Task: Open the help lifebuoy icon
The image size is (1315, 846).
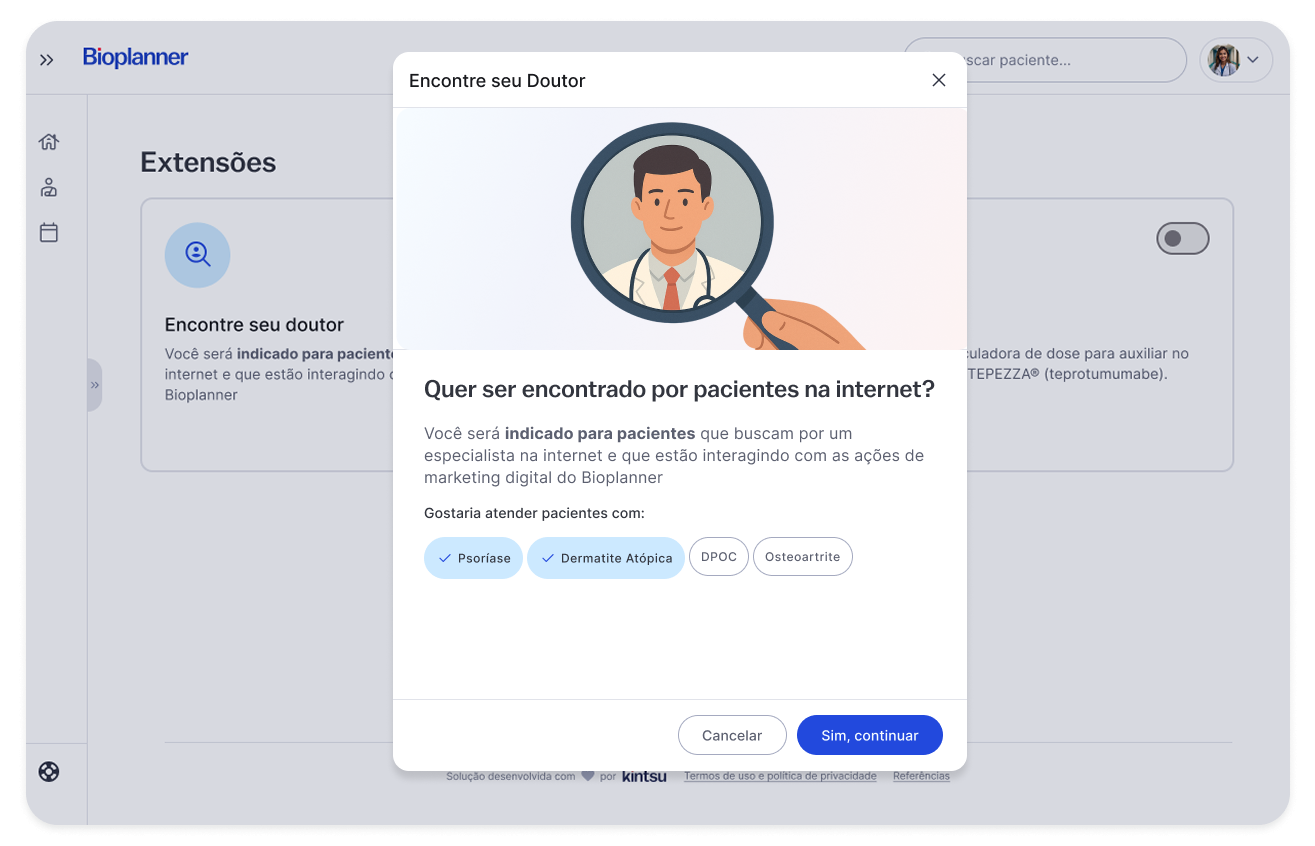Action: coord(49,772)
